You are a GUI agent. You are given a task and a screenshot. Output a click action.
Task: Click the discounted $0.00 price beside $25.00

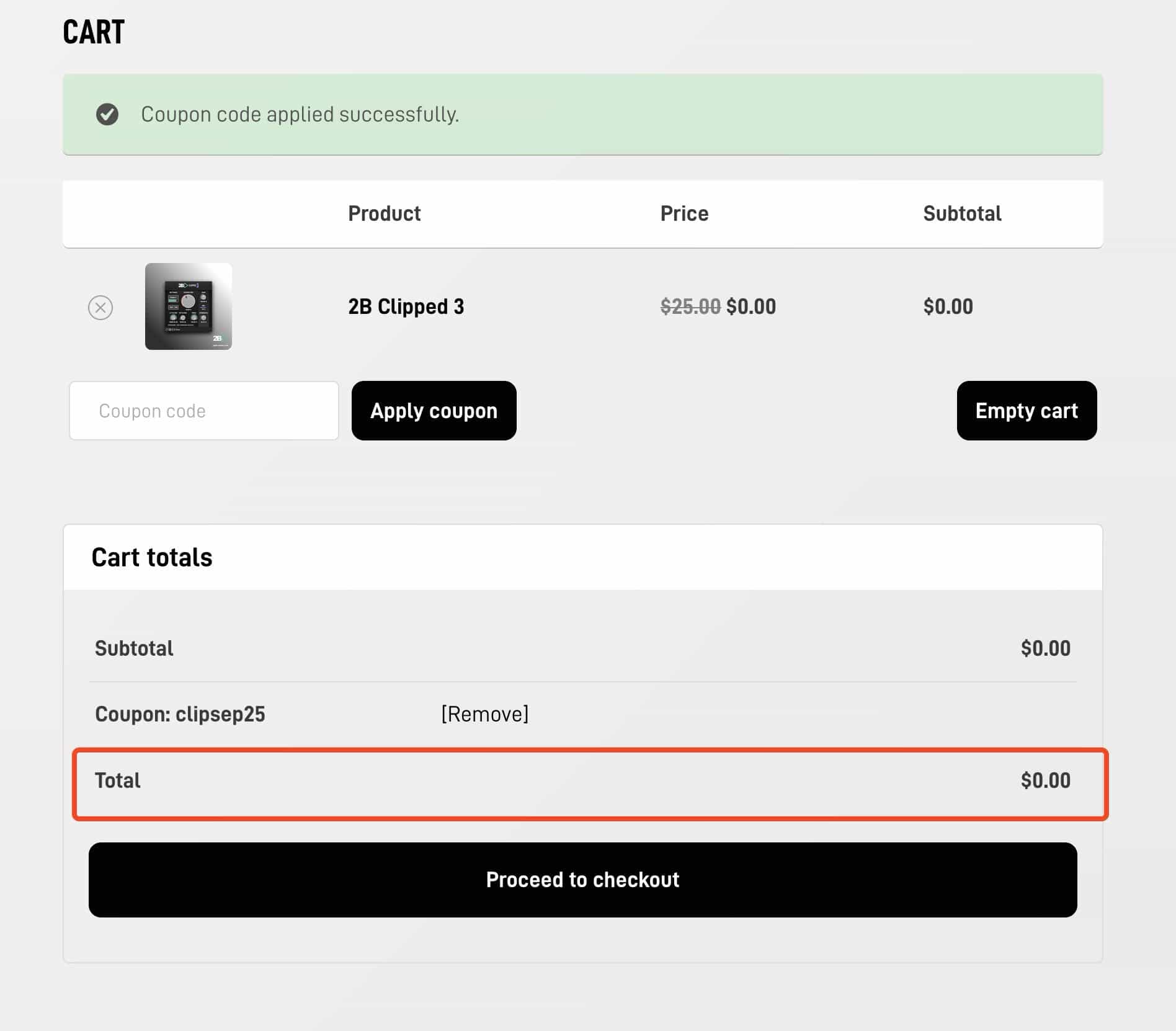[751, 306]
